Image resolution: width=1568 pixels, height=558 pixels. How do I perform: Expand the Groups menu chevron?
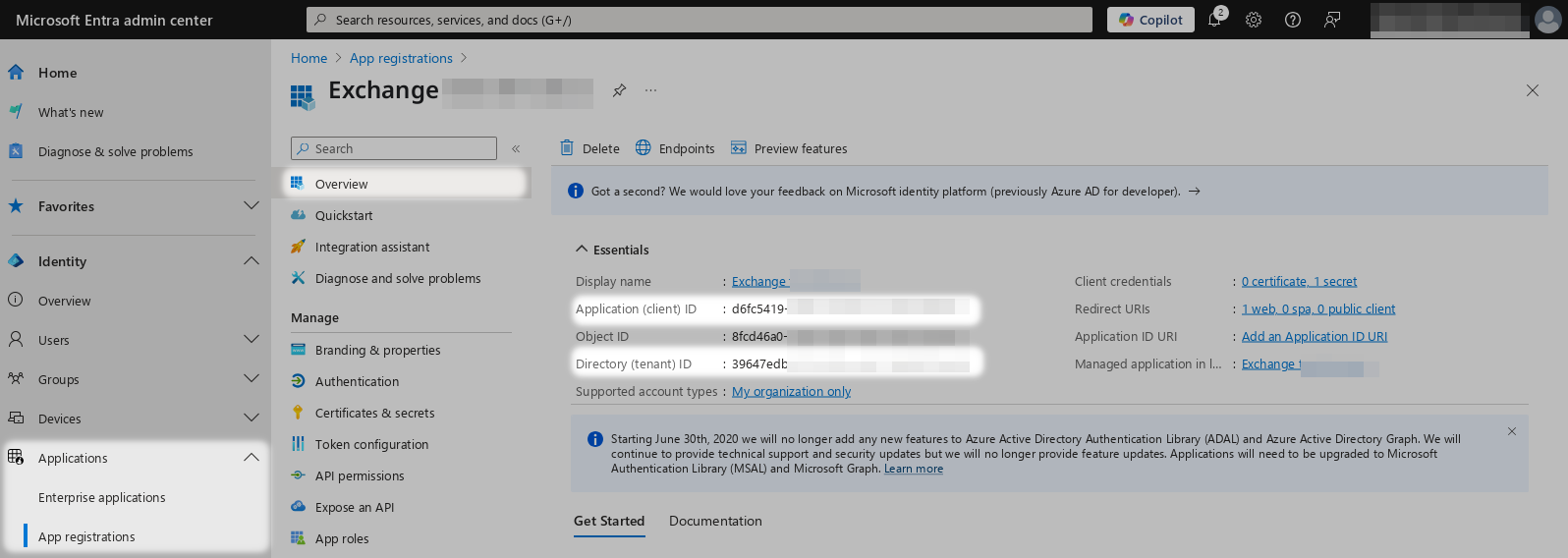click(252, 379)
